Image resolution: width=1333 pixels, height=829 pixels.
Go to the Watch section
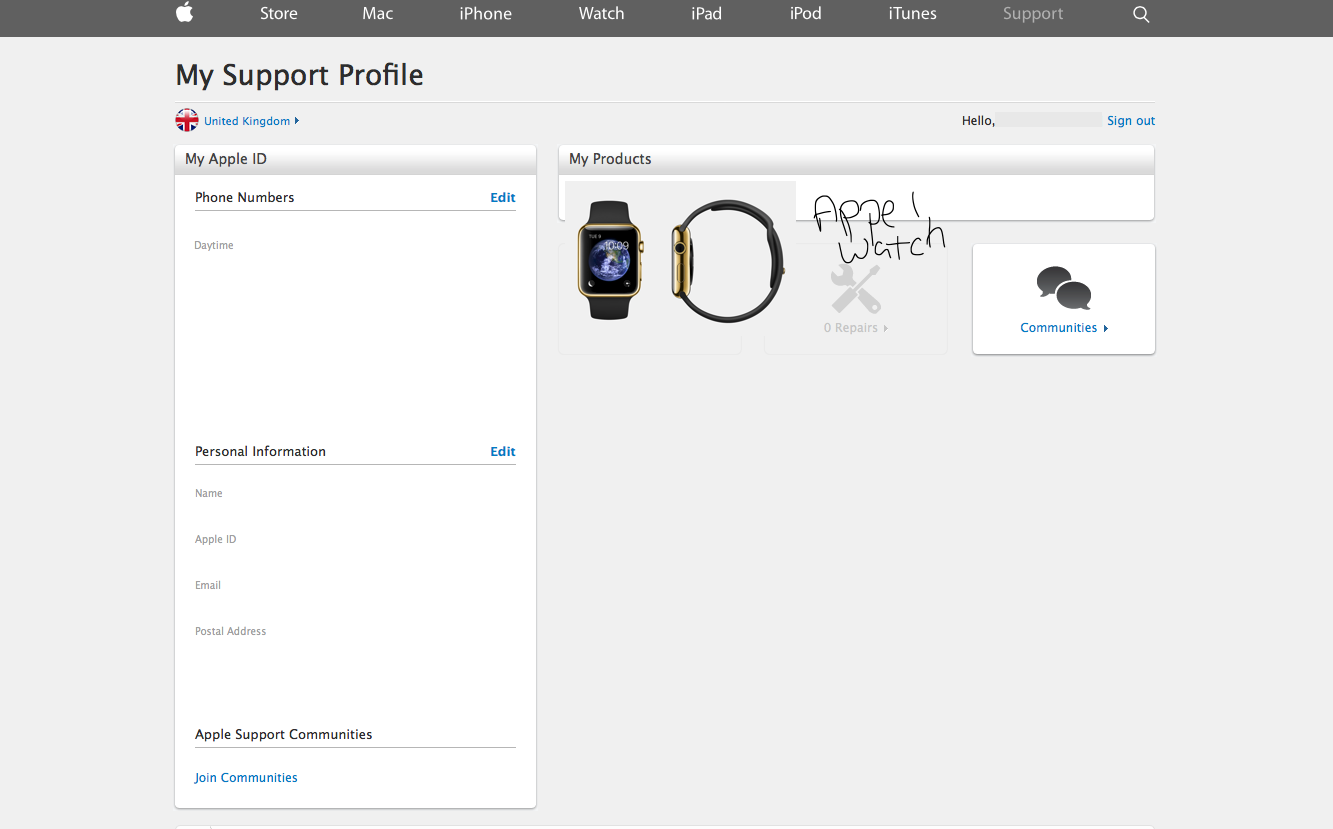601,14
